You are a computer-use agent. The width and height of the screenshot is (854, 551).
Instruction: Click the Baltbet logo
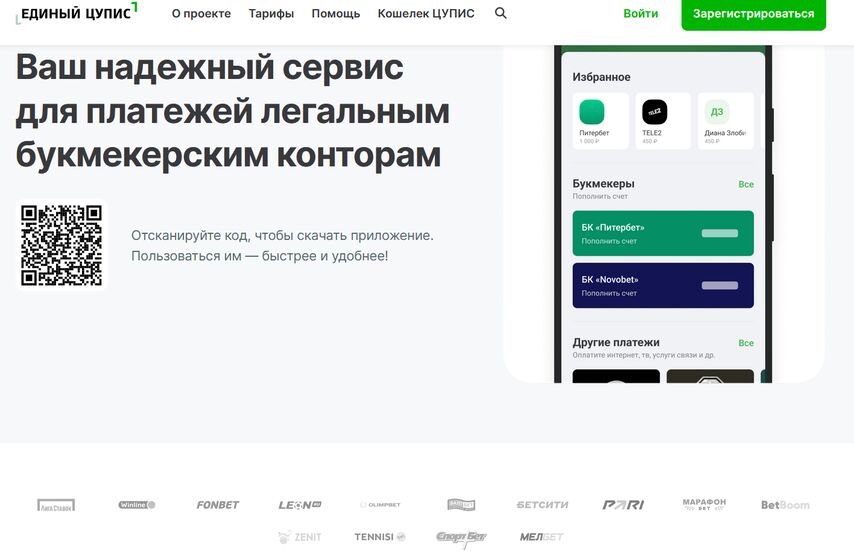click(x=461, y=505)
